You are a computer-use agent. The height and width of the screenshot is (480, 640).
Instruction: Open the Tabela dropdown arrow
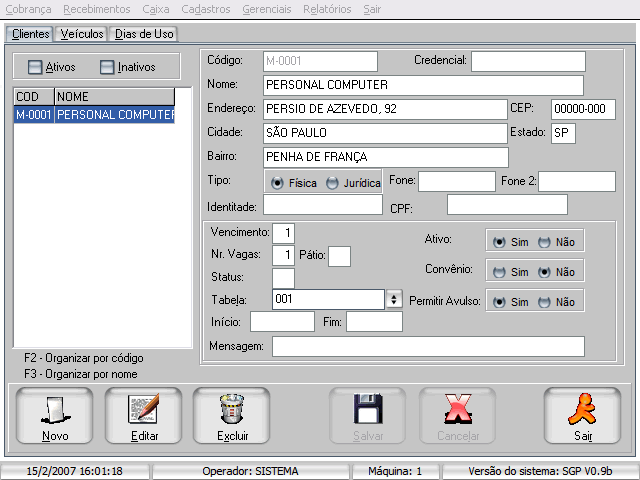click(394, 299)
